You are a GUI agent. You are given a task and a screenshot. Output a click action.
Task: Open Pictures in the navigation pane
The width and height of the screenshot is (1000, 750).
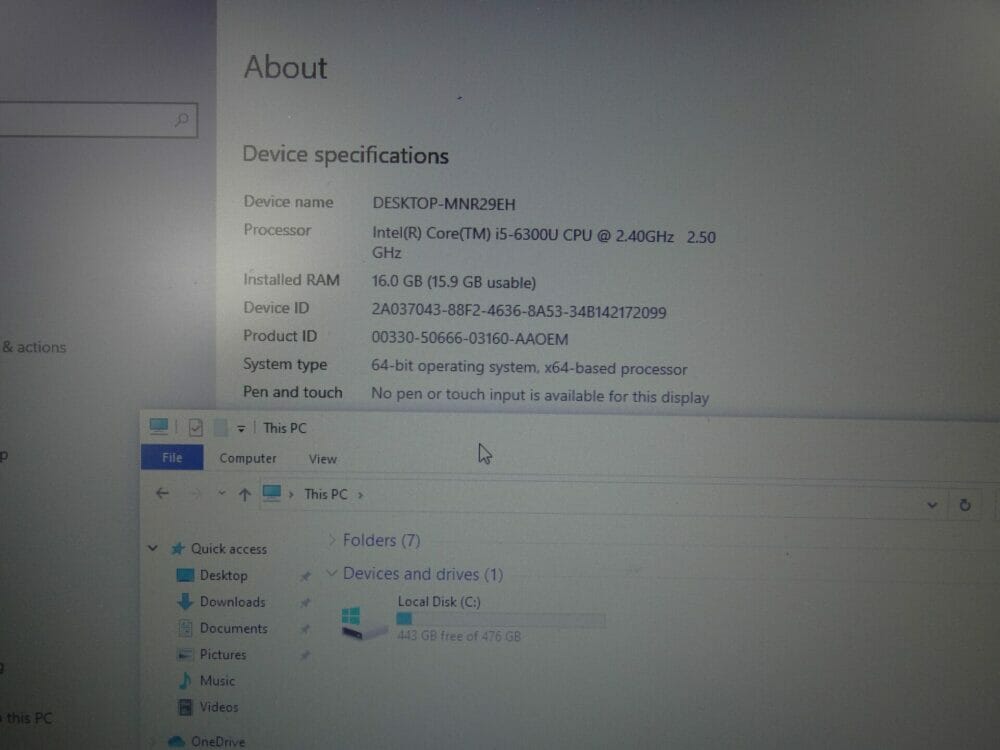(x=223, y=654)
